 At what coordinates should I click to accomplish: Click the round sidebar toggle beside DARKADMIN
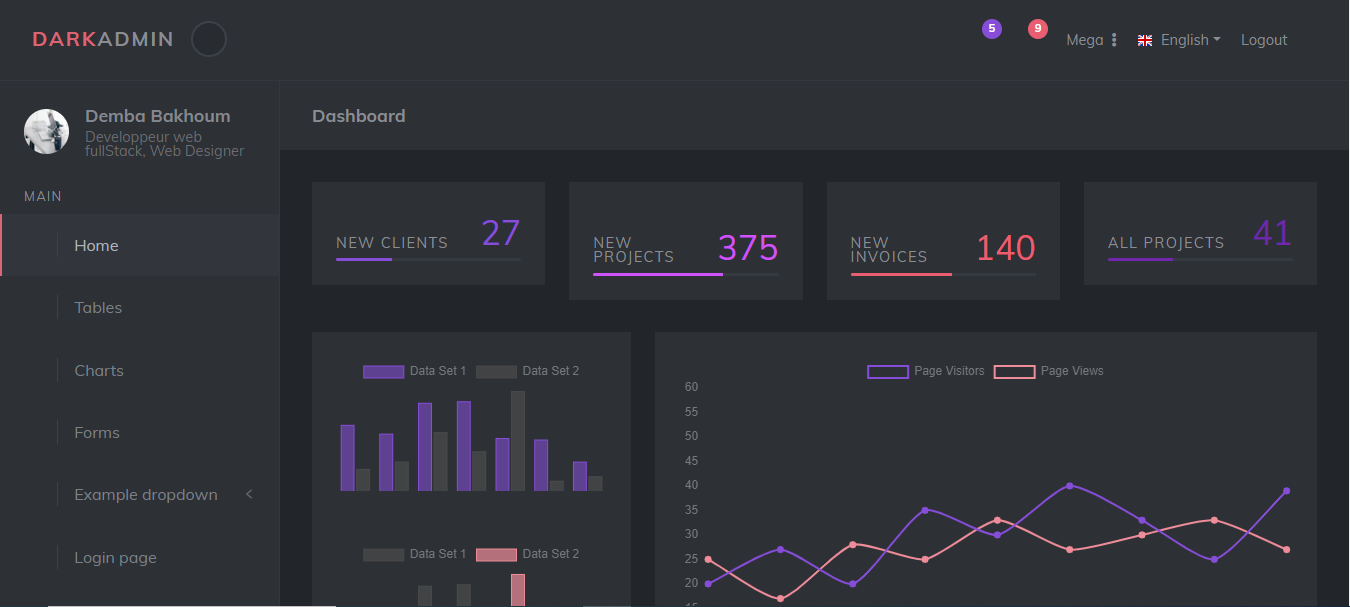(x=208, y=40)
